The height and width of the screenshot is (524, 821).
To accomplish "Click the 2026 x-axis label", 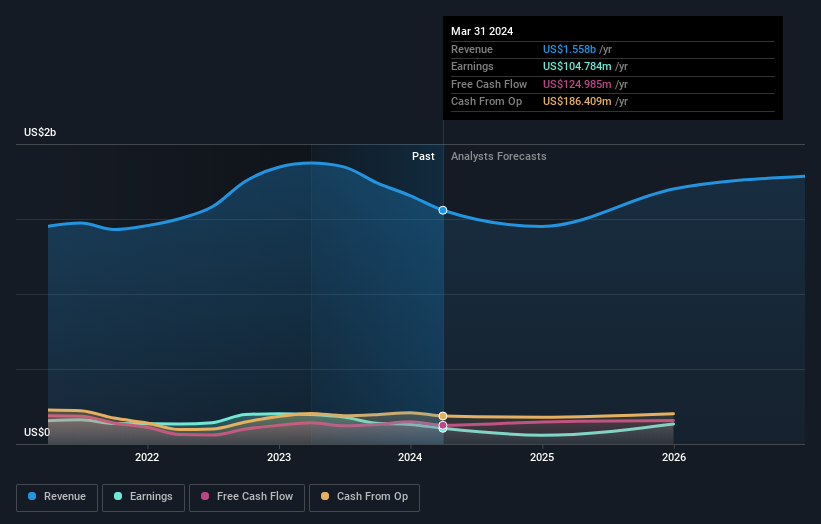I will pos(674,458).
